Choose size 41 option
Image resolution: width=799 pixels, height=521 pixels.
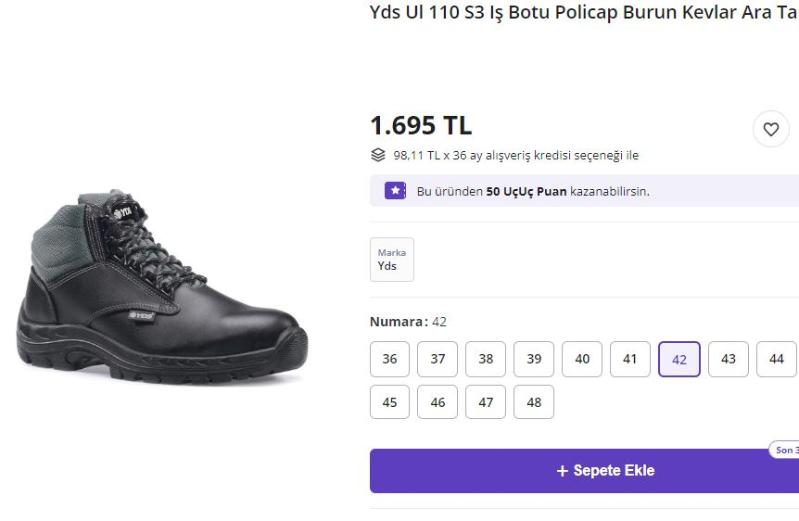click(629, 359)
